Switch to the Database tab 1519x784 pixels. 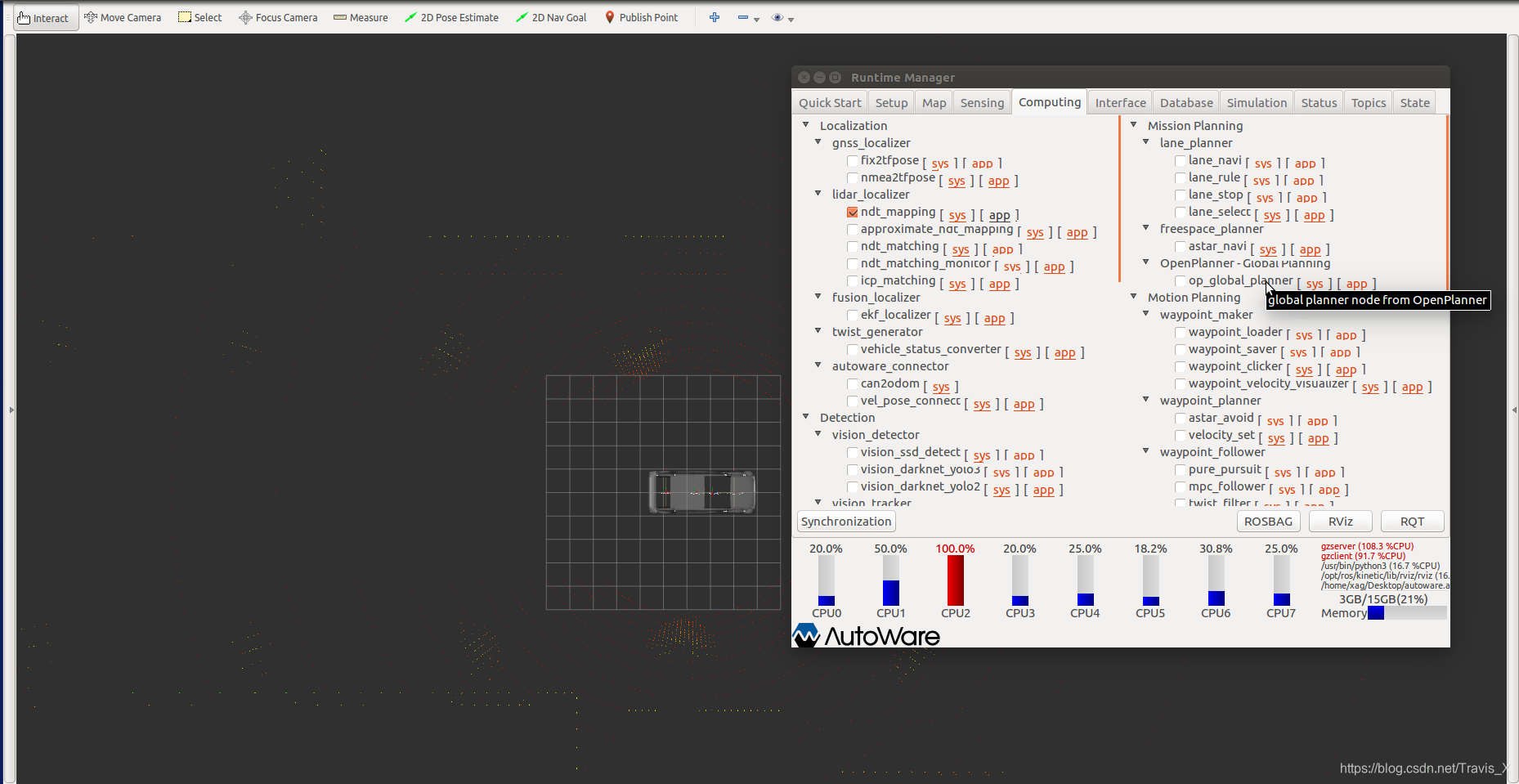[1186, 103]
